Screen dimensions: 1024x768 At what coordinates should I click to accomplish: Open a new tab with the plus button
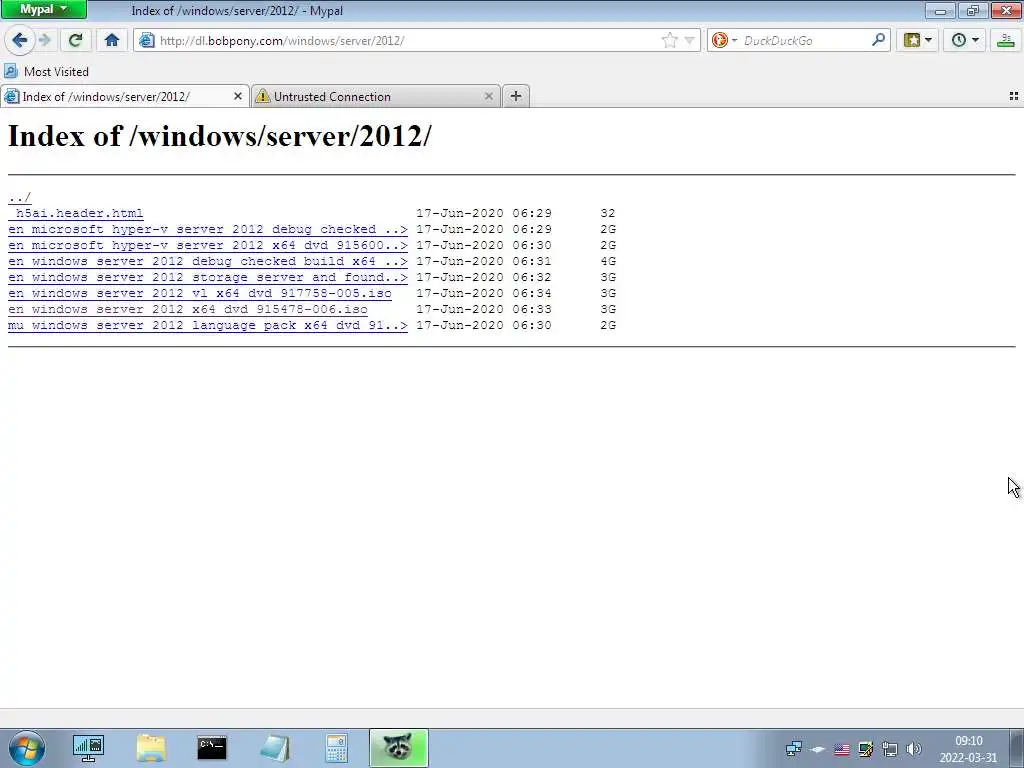pyautogui.click(x=515, y=97)
